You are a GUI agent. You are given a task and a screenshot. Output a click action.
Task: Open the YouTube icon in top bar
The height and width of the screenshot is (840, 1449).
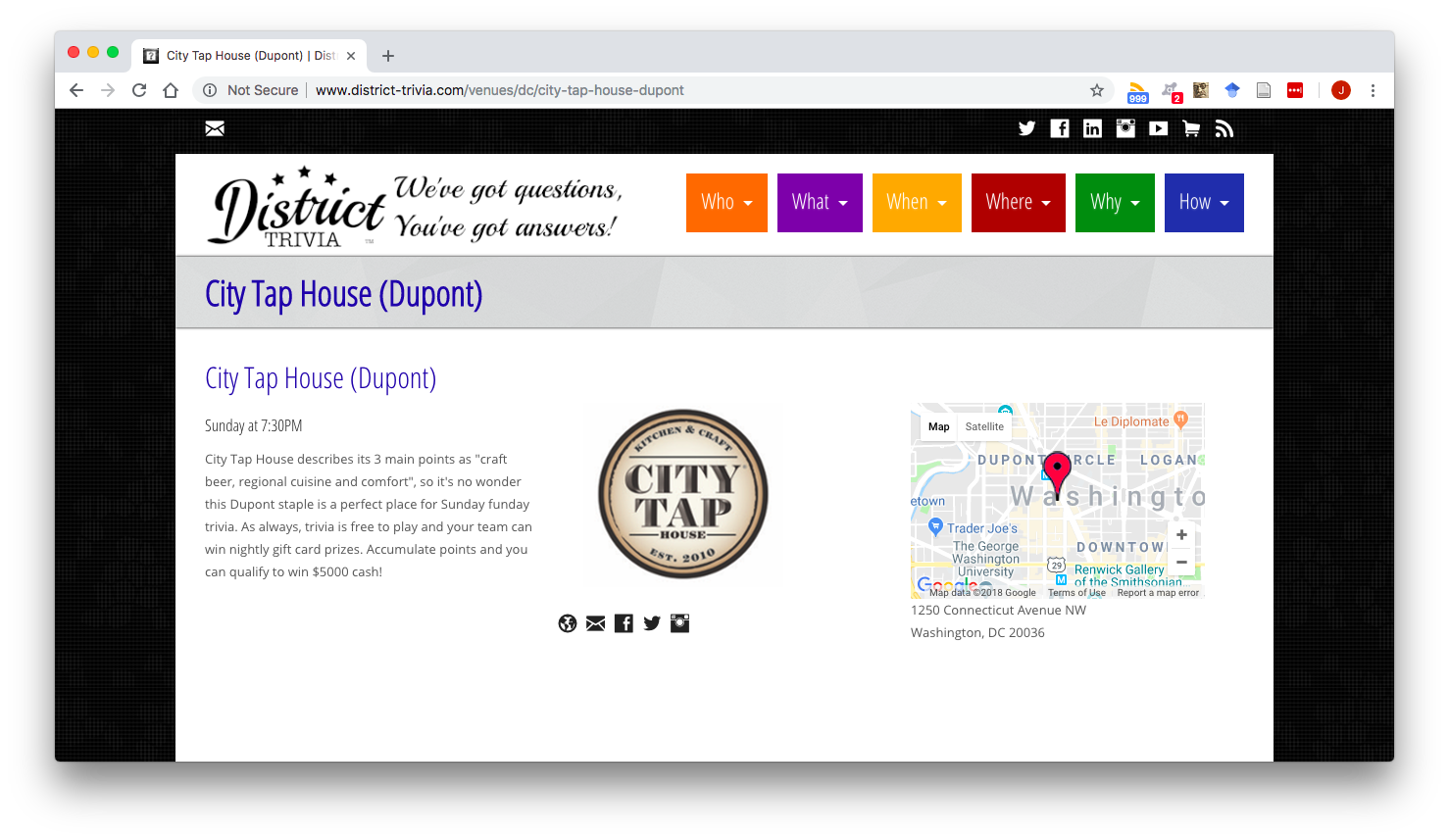[1158, 128]
